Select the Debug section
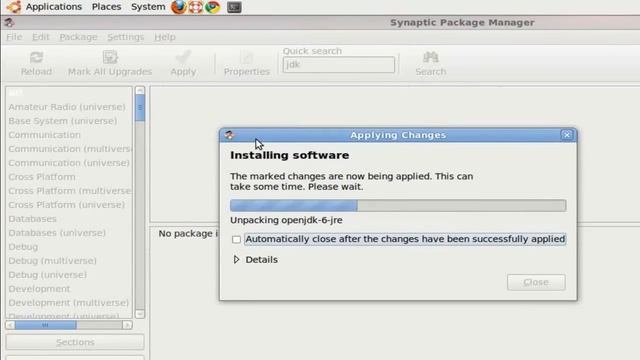 [23, 247]
